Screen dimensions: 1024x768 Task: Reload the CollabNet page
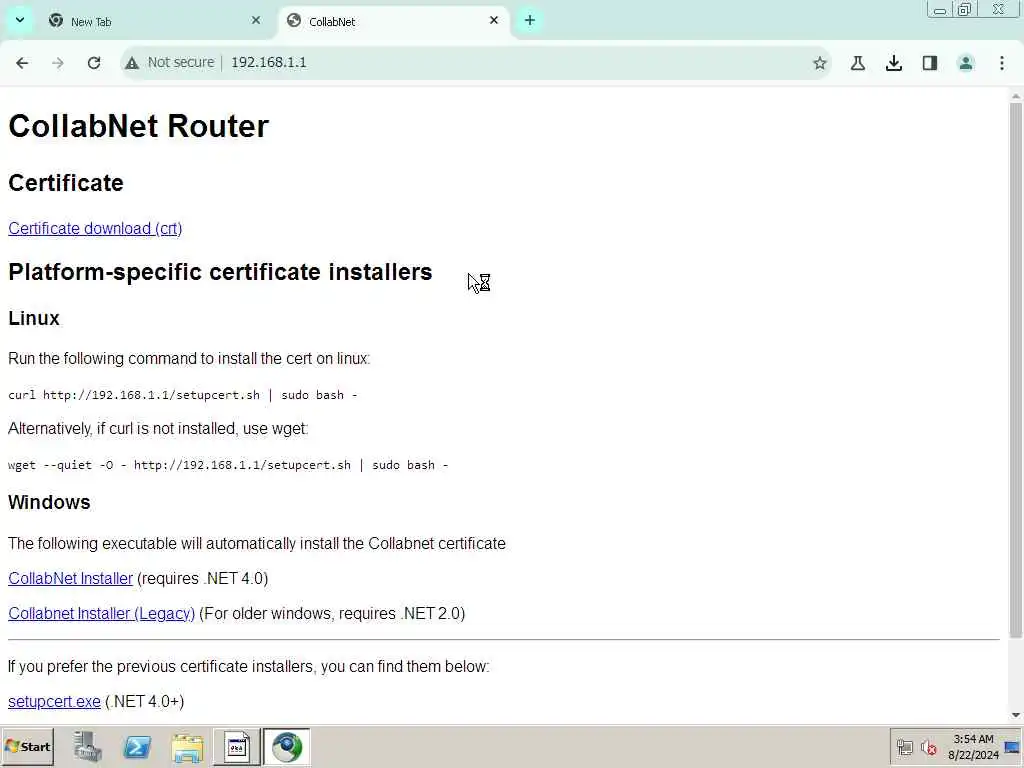point(94,63)
